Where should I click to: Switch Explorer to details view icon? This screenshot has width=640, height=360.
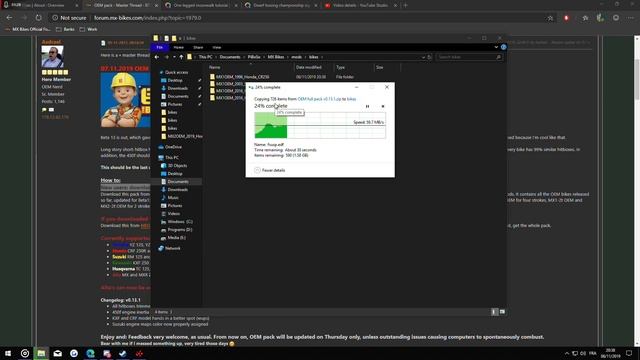click(494, 312)
